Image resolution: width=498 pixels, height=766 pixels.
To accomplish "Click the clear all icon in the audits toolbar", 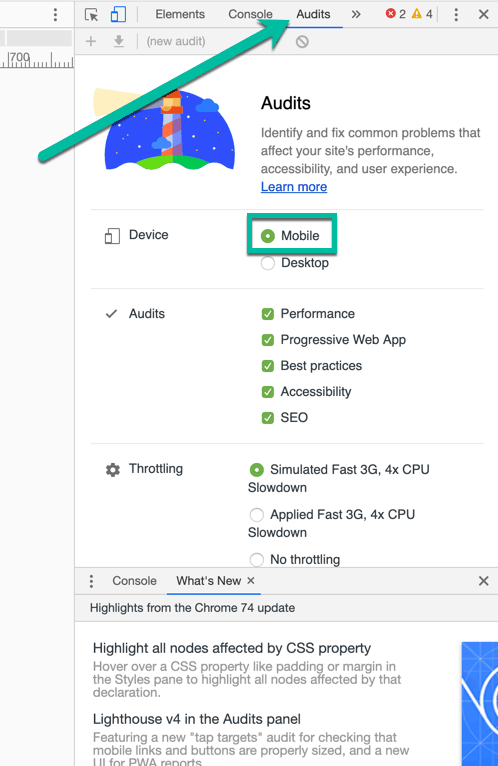I will tap(302, 42).
